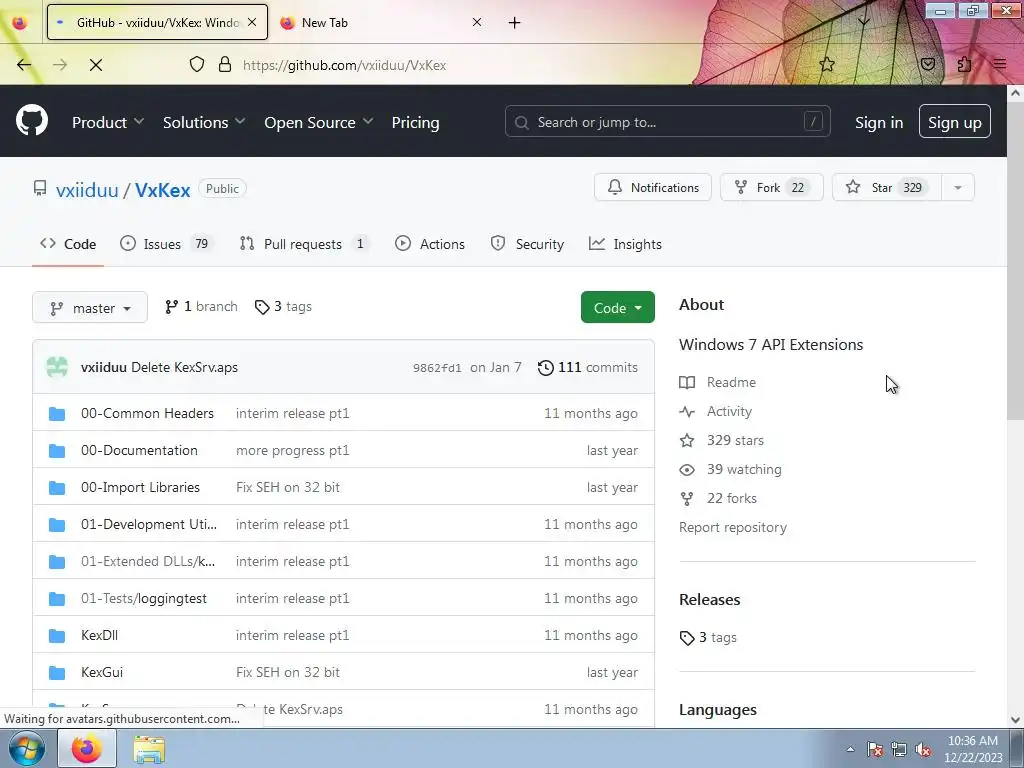Show hidden tray icons arrow
Viewport: 1024px width, 768px height.
tap(850, 749)
